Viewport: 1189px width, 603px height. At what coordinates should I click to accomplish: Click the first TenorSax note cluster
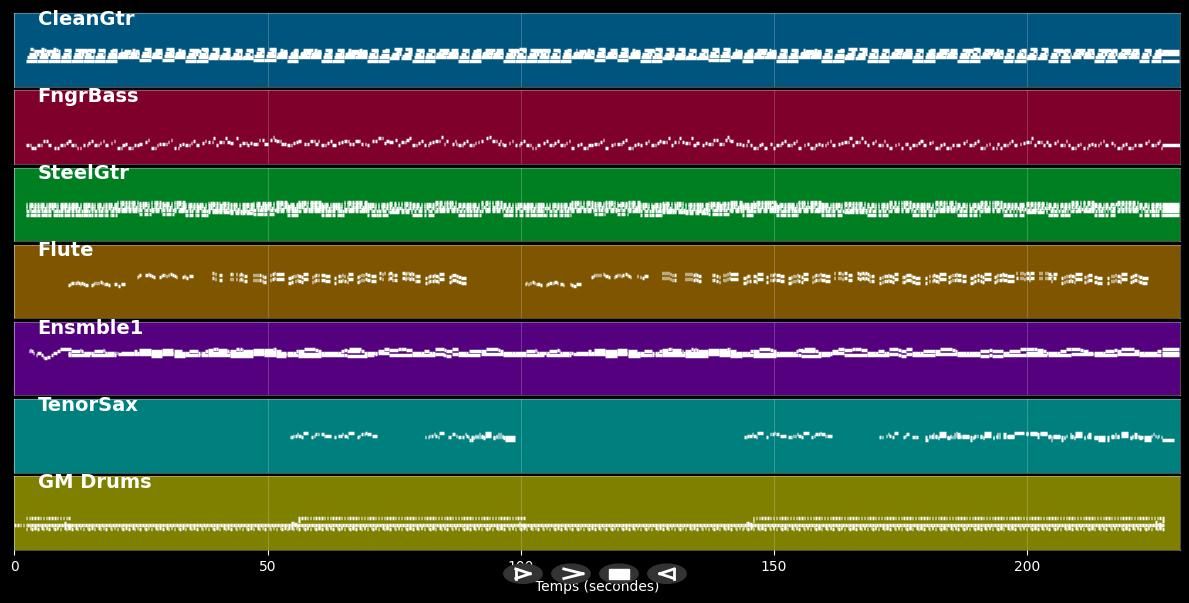pyautogui.click(x=334, y=435)
